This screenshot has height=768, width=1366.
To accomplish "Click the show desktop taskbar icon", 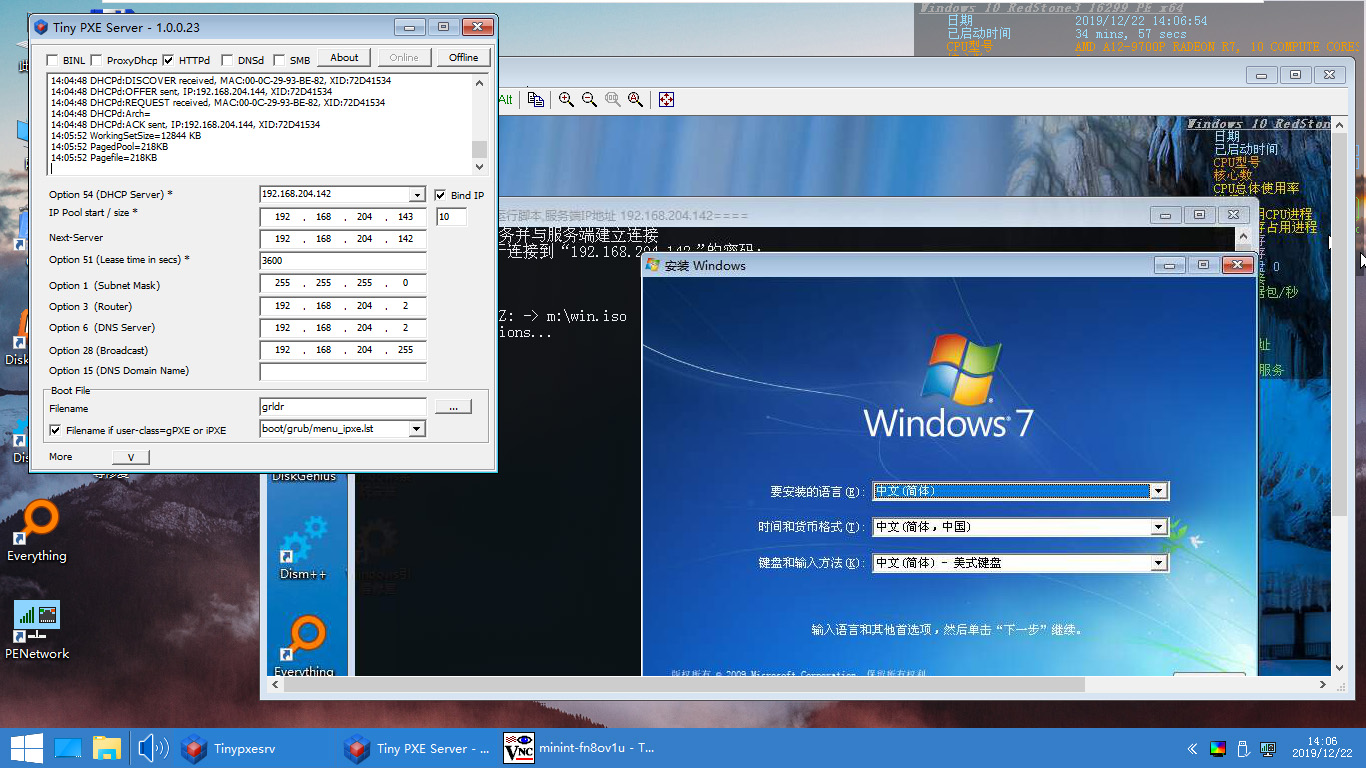I will pos(68,748).
